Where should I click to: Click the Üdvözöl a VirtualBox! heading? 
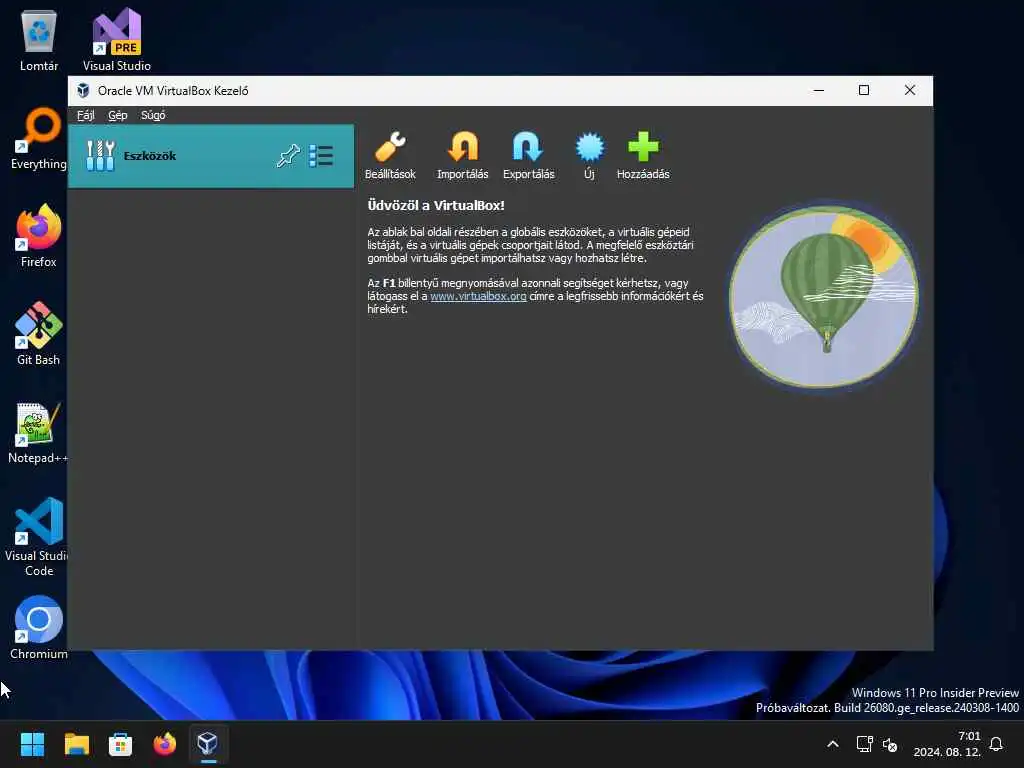pyautogui.click(x=436, y=205)
